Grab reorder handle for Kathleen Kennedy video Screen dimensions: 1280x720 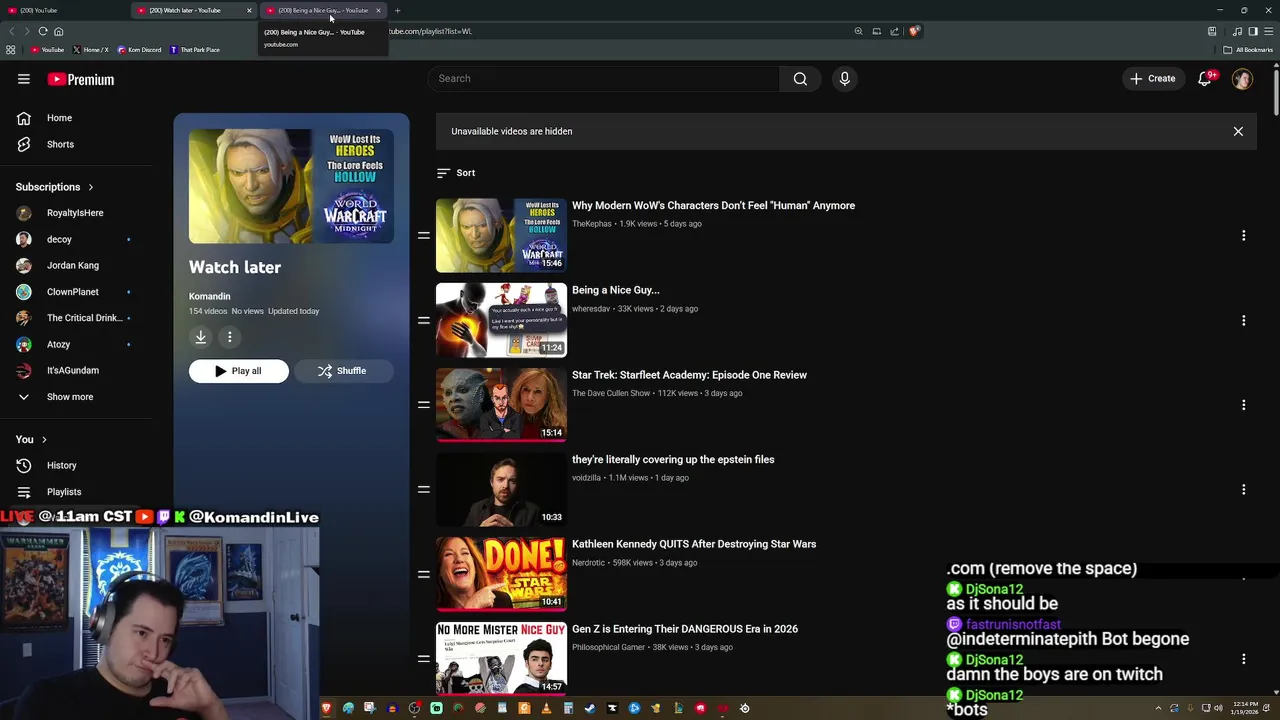pyautogui.click(x=424, y=574)
